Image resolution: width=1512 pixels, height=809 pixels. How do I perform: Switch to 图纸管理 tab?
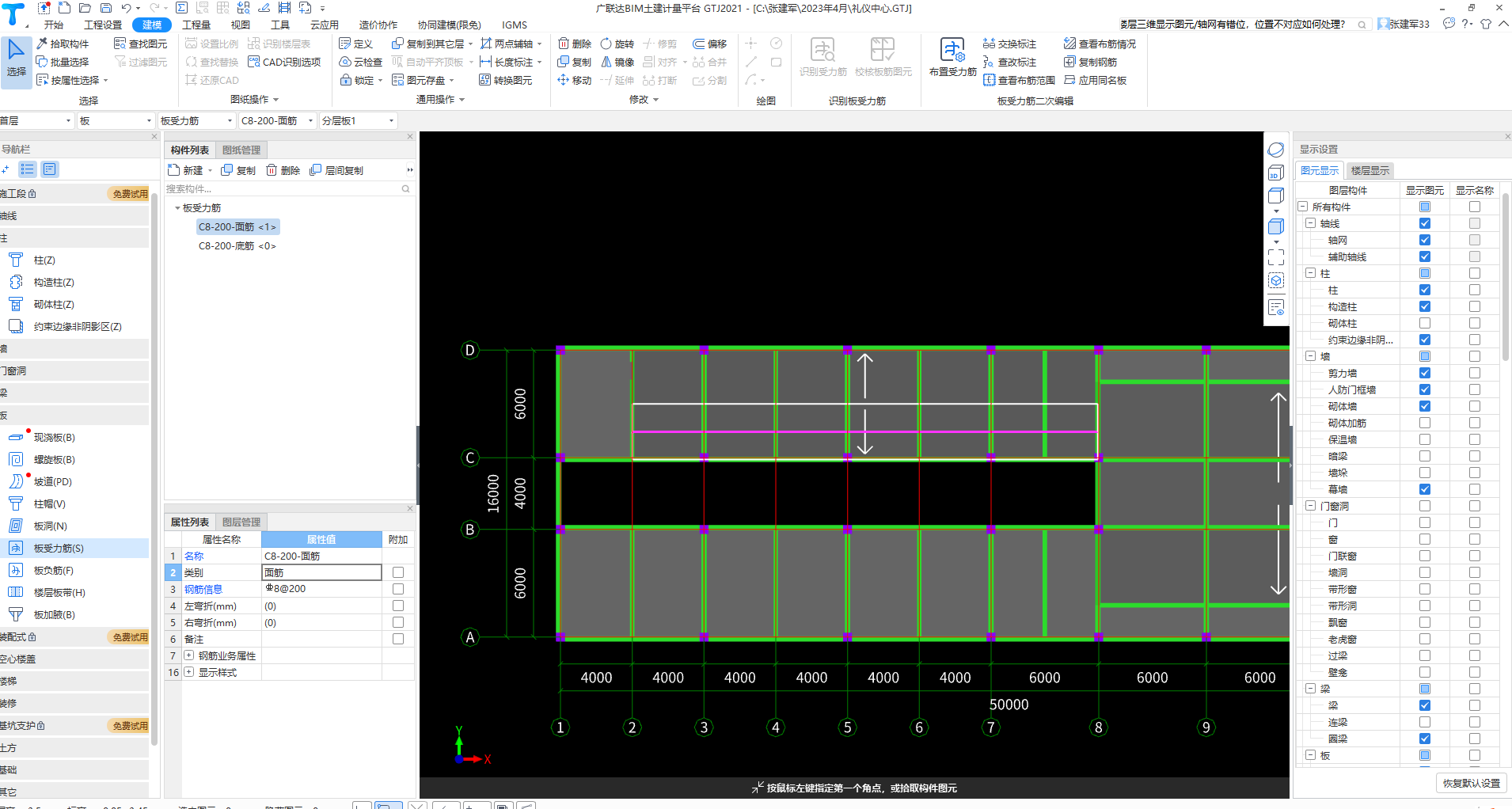(241, 150)
